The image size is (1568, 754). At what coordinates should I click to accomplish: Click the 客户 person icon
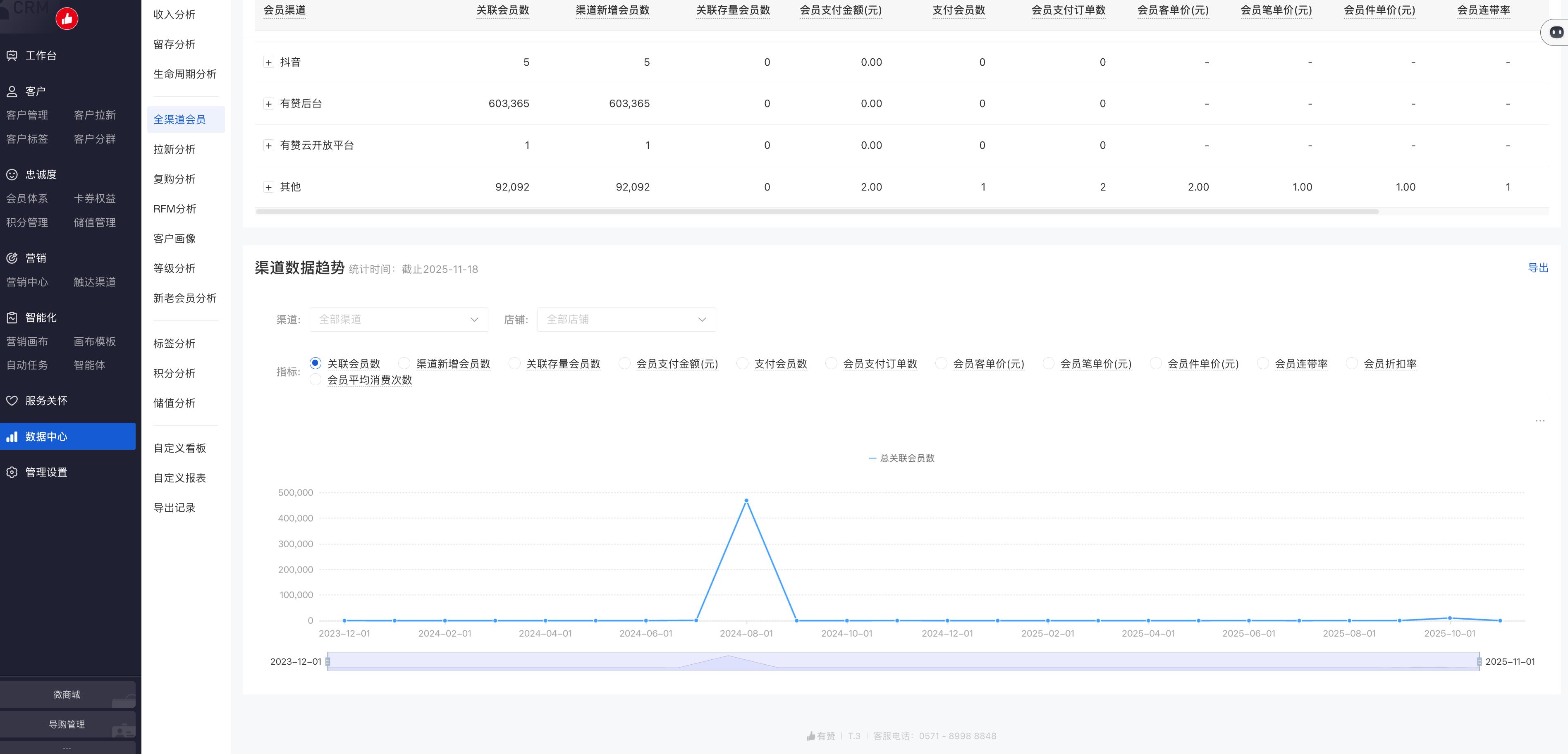point(12,91)
